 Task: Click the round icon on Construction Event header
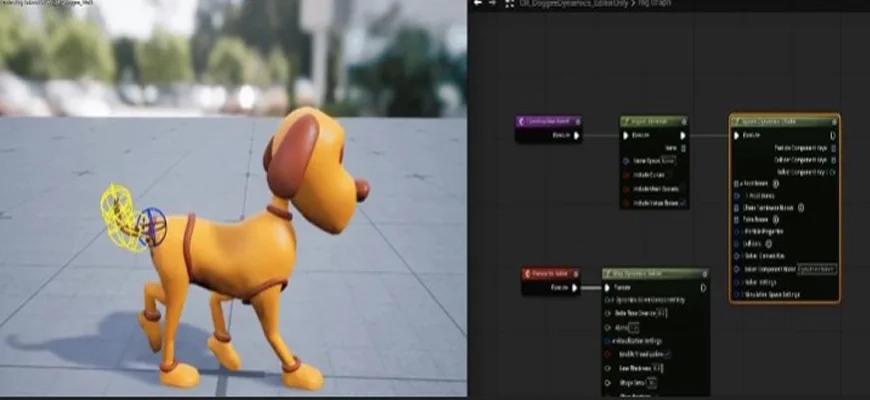point(577,121)
